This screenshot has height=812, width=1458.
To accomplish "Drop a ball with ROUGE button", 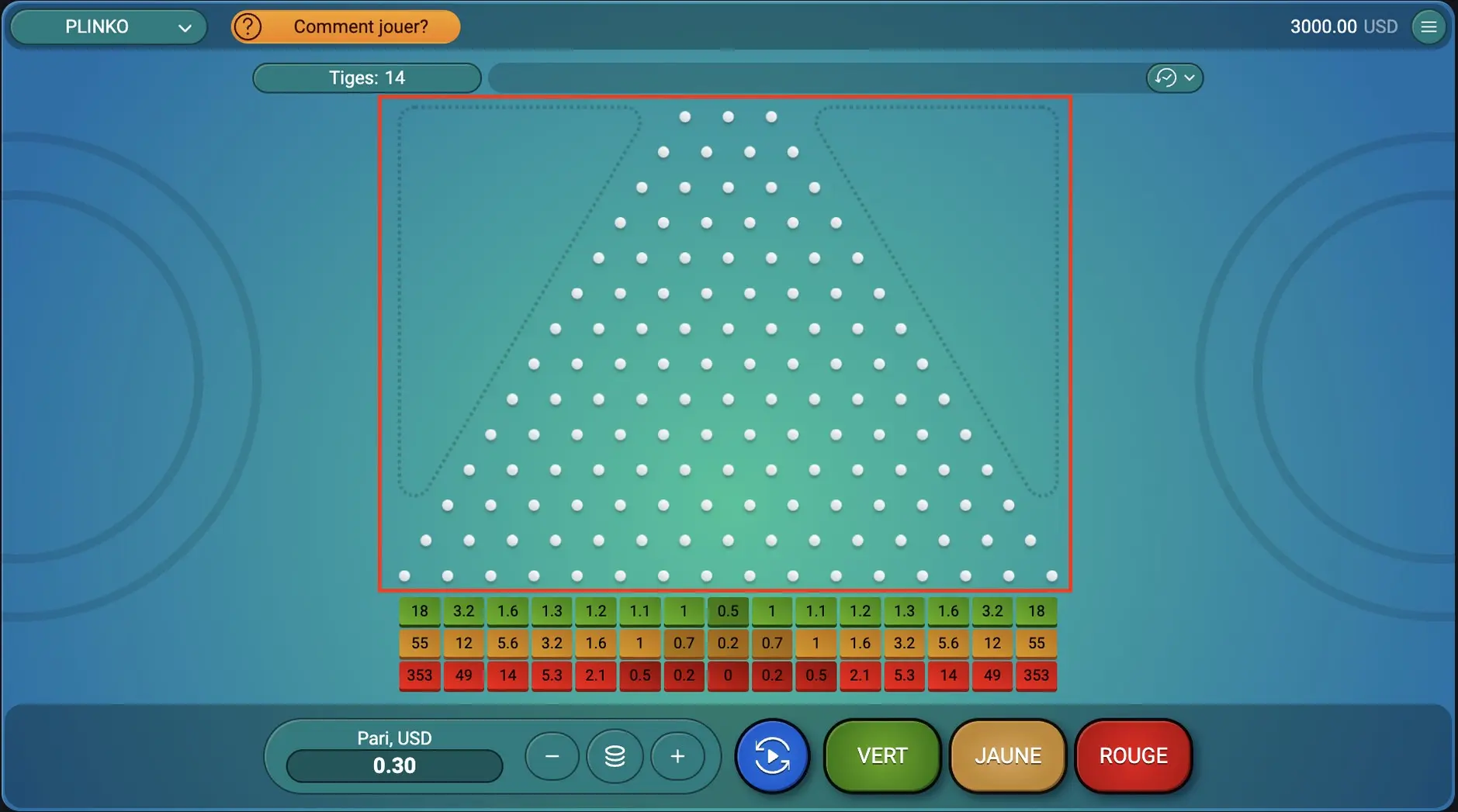I will (x=1134, y=755).
